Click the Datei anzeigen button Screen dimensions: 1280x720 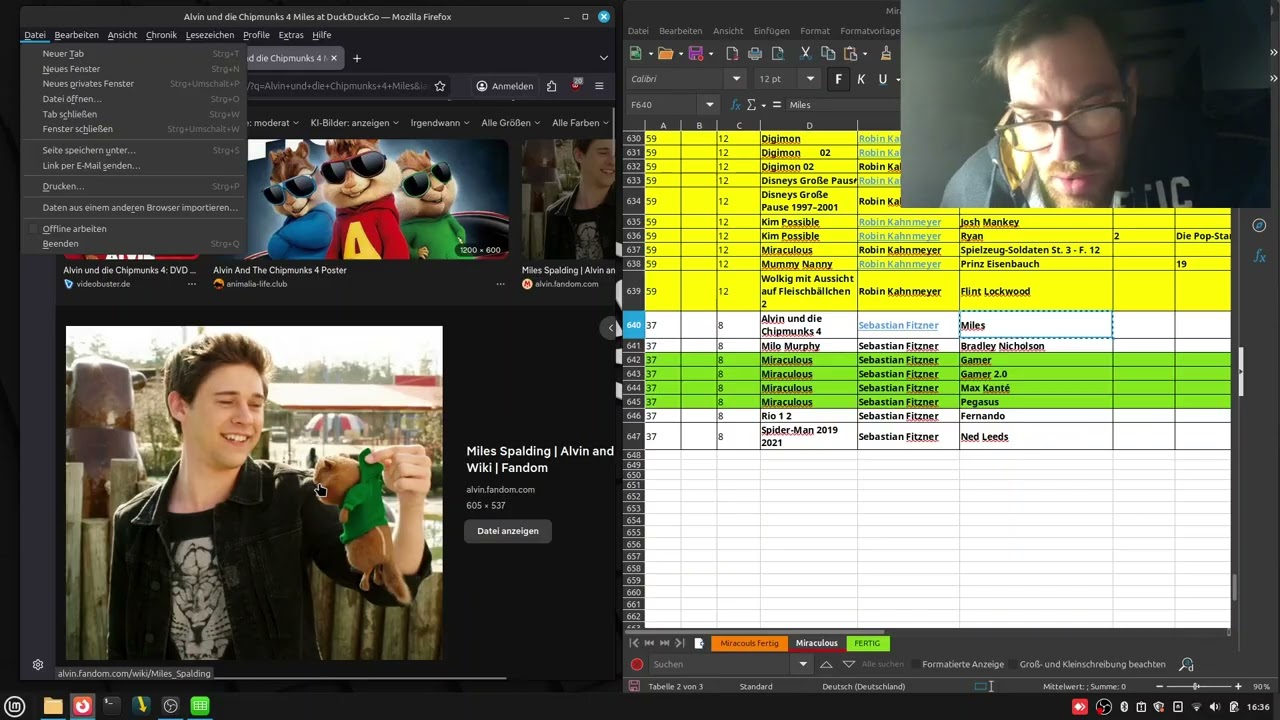click(x=508, y=531)
